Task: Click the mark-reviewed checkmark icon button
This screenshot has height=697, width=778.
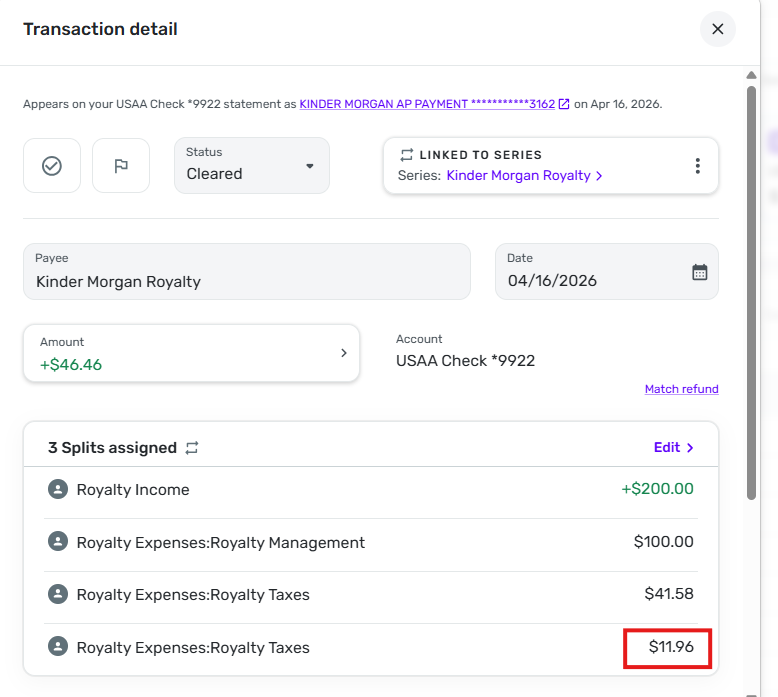Action: click(x=52, y=166)
